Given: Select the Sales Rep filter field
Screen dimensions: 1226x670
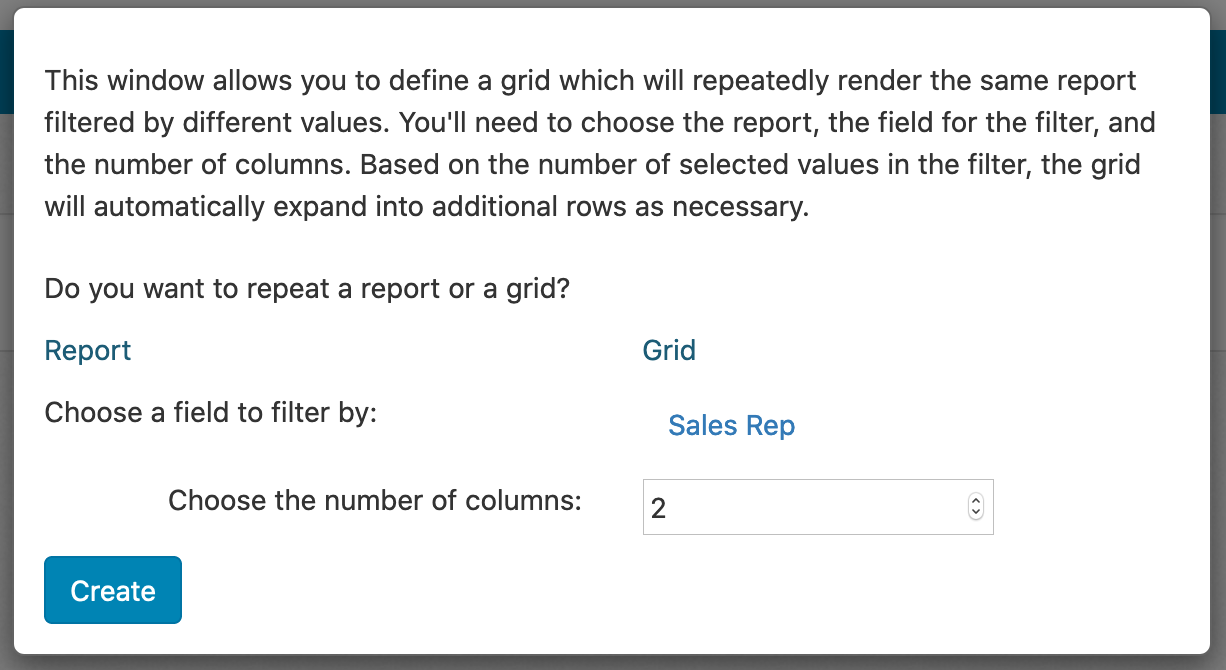Looking at the screenshot, I should [x=731, y=426].
